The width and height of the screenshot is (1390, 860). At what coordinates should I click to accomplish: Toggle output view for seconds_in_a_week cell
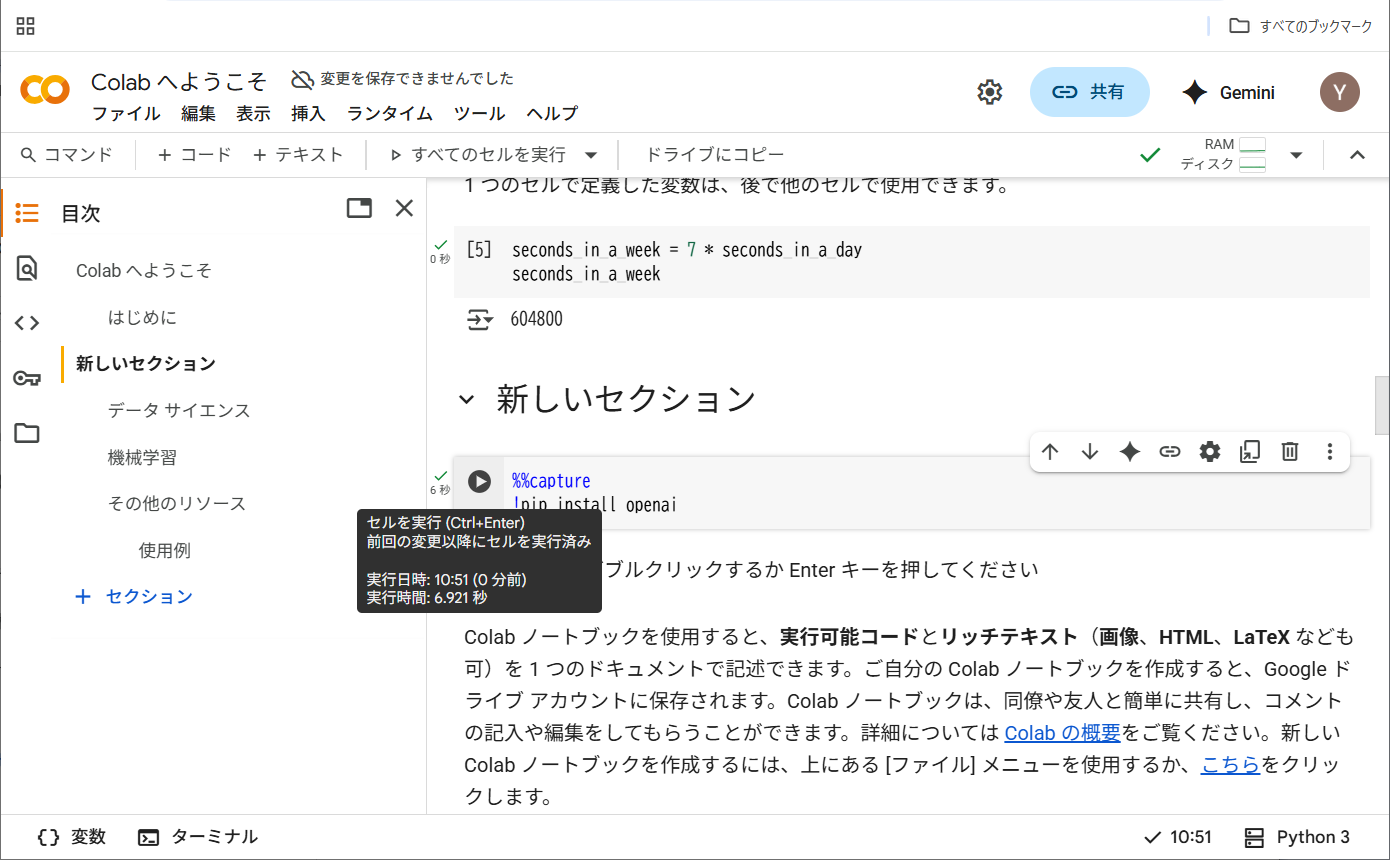(x=480, y=320)
